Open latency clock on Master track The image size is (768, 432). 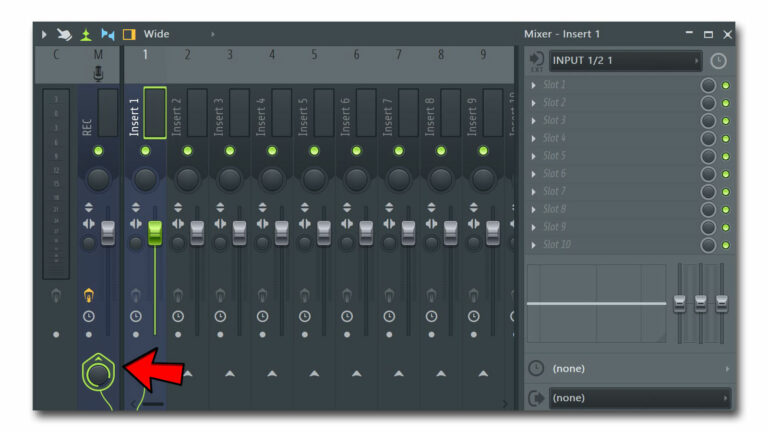tap(89, 316)
